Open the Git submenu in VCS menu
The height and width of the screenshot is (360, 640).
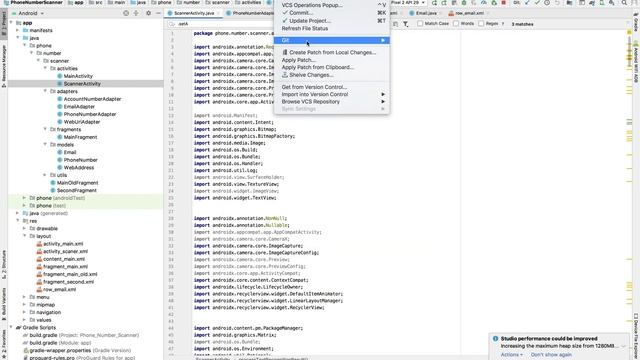(x=331, y=40)
